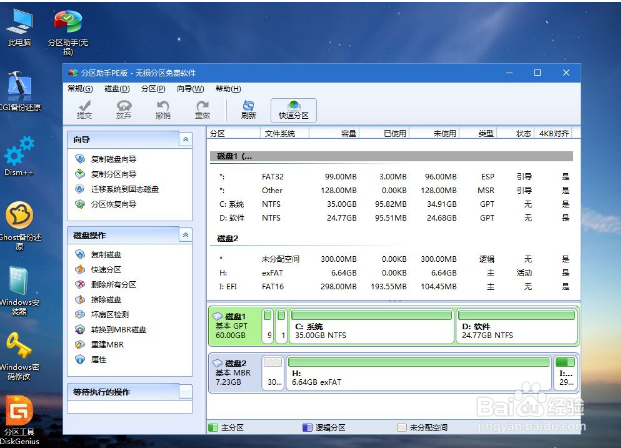621x448 pixels.
Task: Open the 分区(P) menu
Action: pos(153,89)
